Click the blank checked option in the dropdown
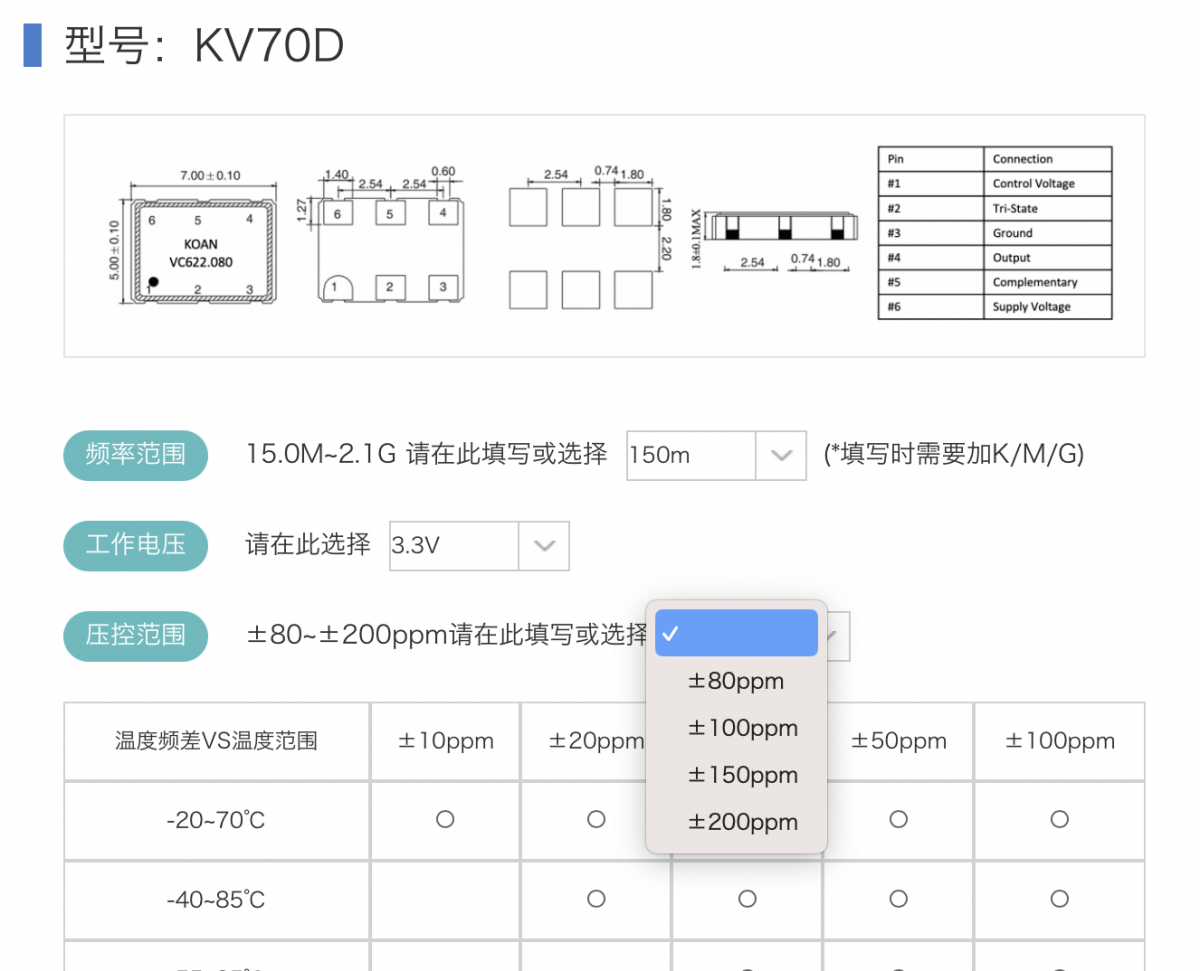 [x=736, y=633]
